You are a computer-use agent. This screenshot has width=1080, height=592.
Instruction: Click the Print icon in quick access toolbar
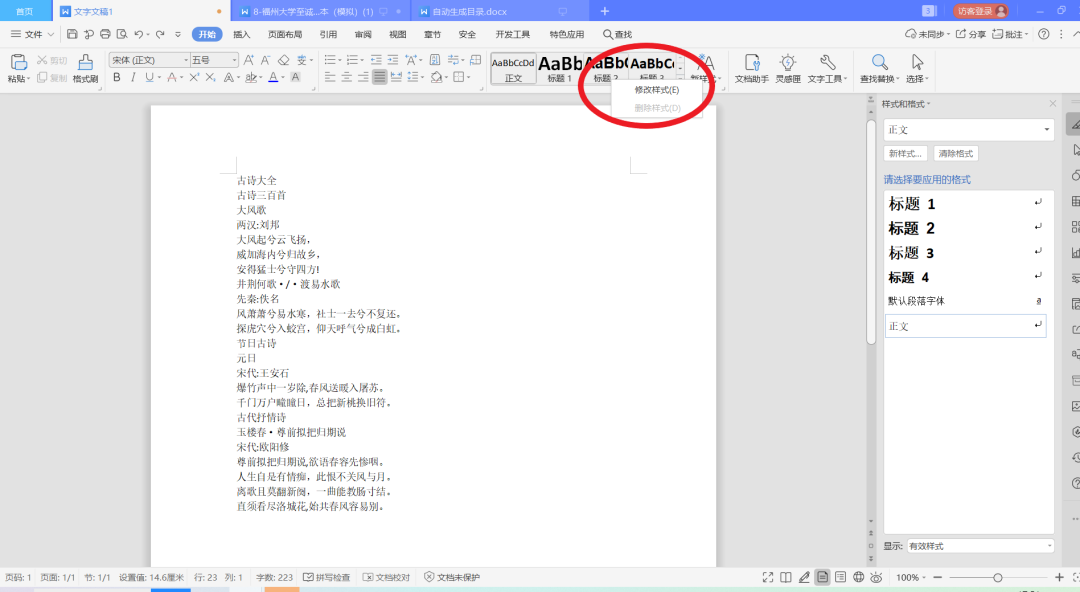tap(105, 34)
